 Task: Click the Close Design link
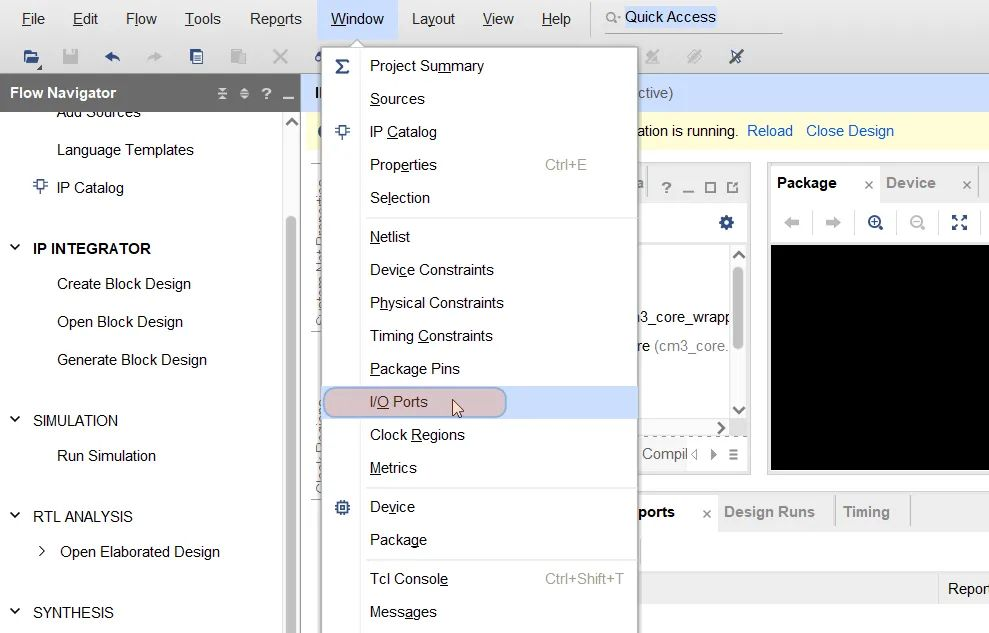click(x=850, y=131)
